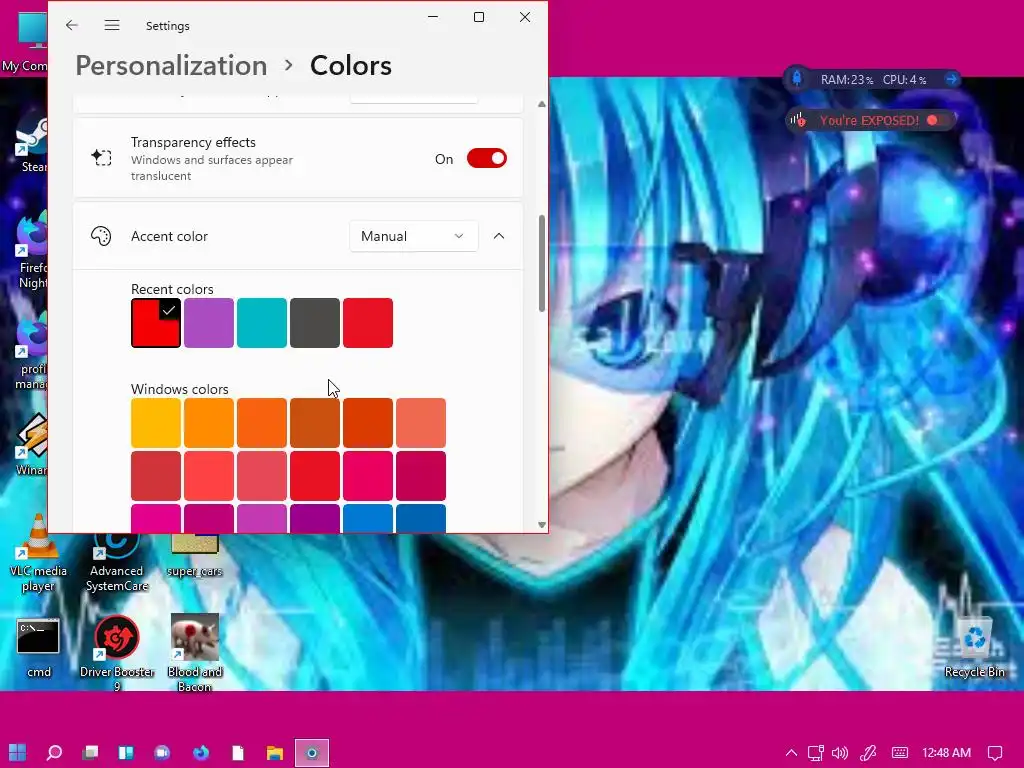The height and width of the screenshot is (768, 1024).
Task: Turn off the Transparency effects switch
Action: [x=487, y=159]
